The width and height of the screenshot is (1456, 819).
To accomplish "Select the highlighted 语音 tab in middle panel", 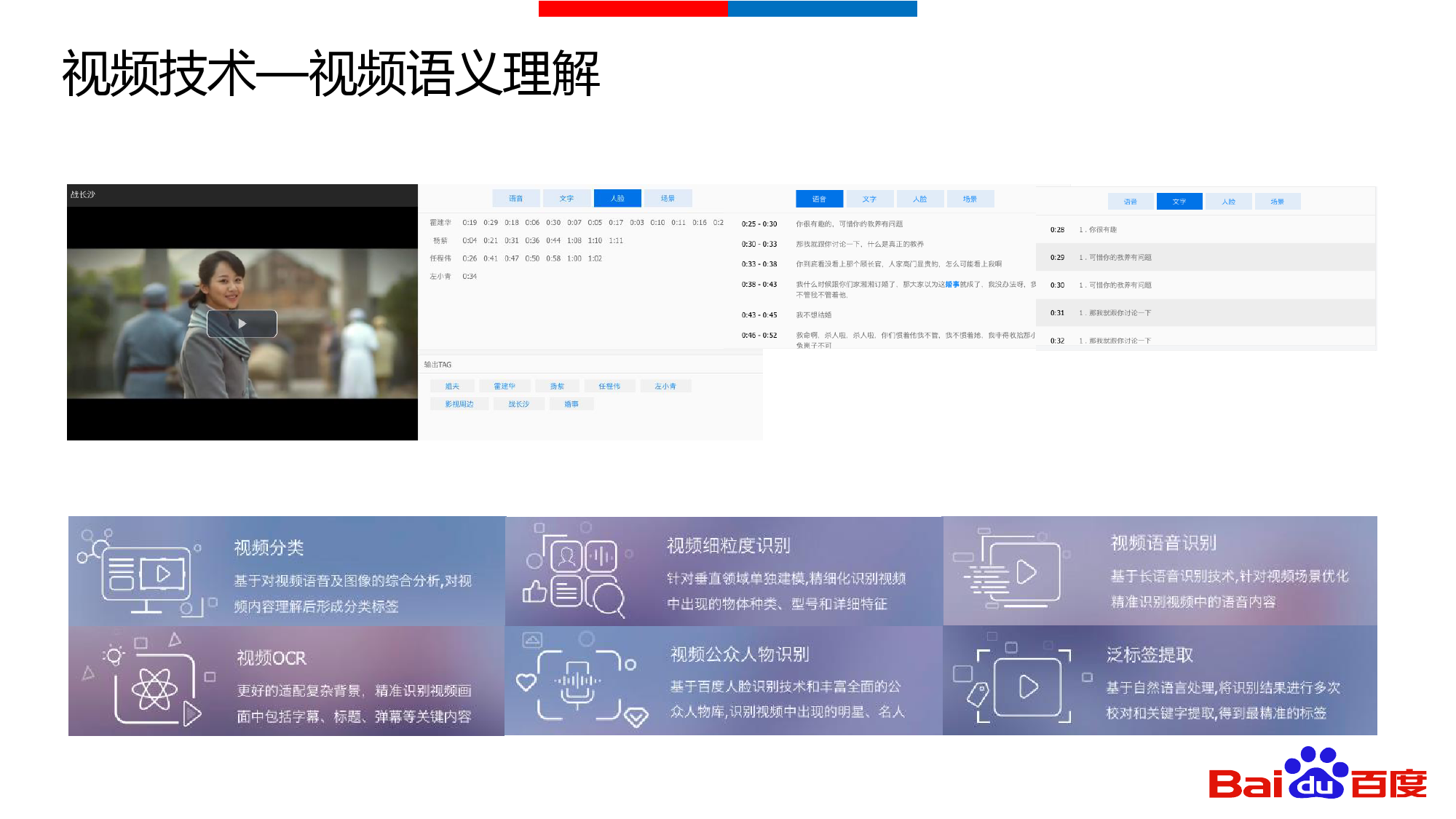I will click(x=819, y=199).
